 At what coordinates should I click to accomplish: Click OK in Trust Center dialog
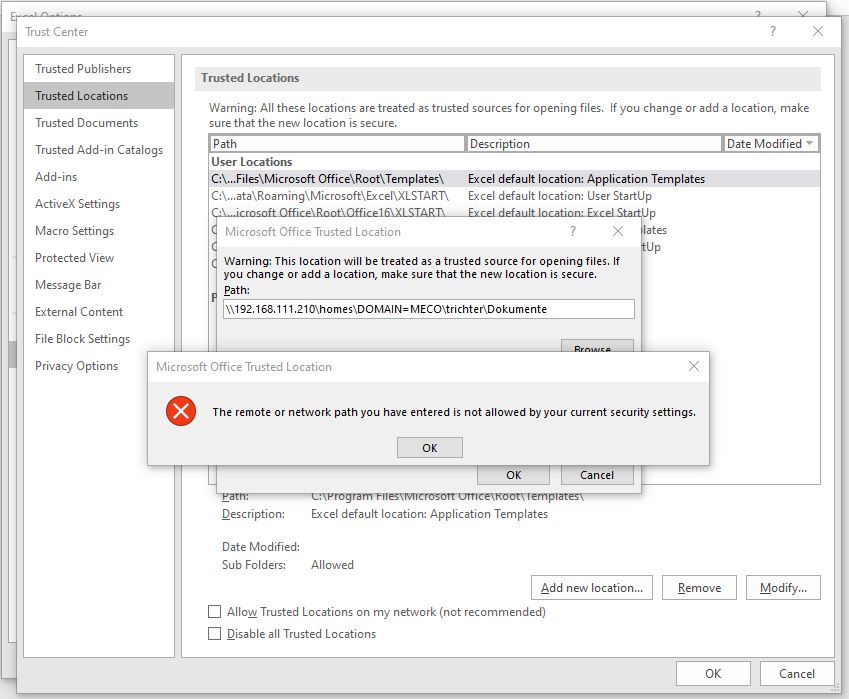713,674
